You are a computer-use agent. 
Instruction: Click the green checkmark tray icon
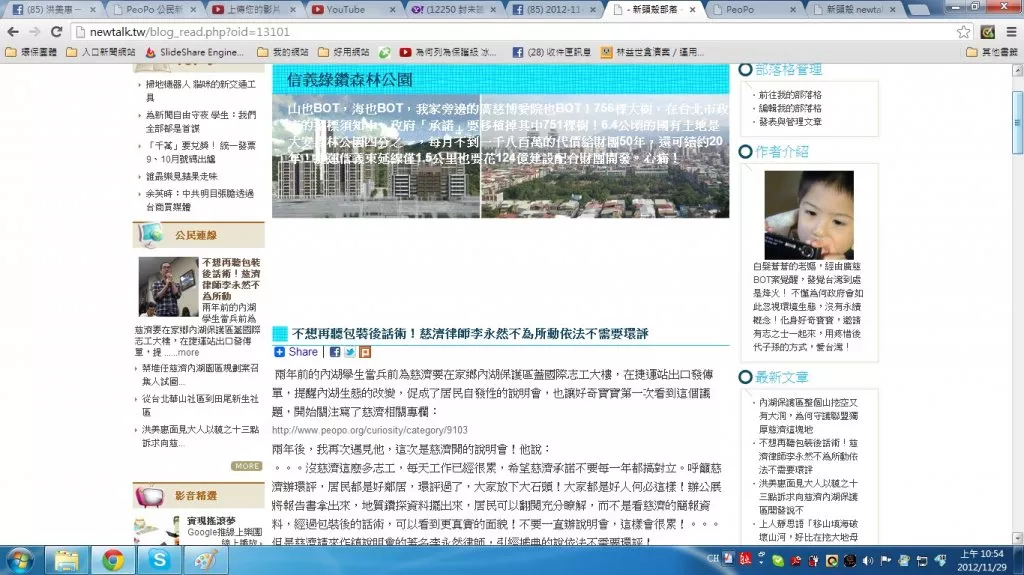coord(778,561)
